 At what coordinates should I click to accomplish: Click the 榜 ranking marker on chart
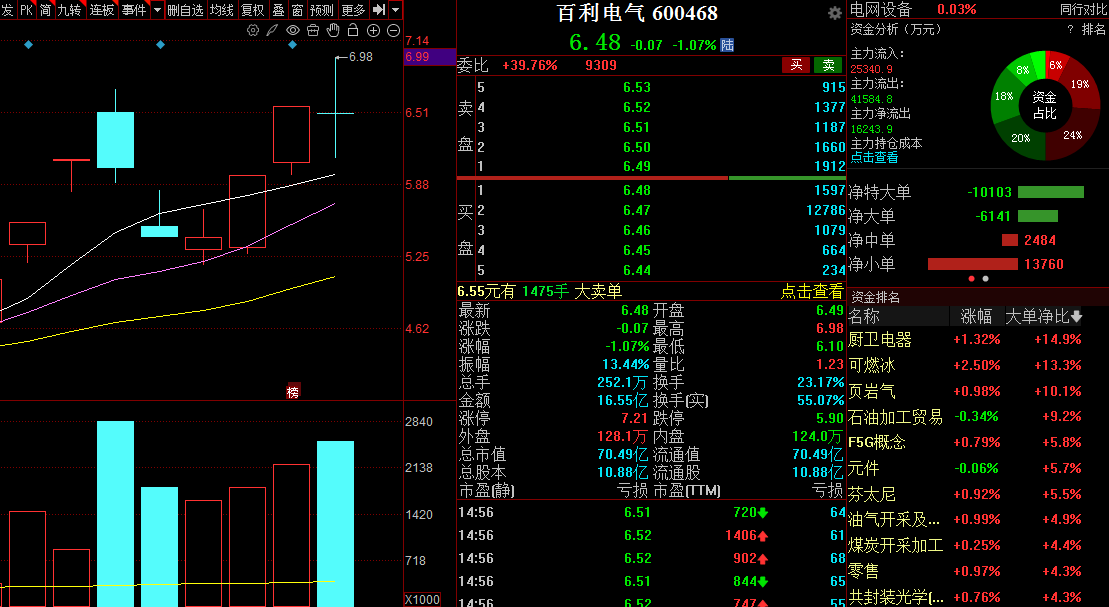coord(293,392)
